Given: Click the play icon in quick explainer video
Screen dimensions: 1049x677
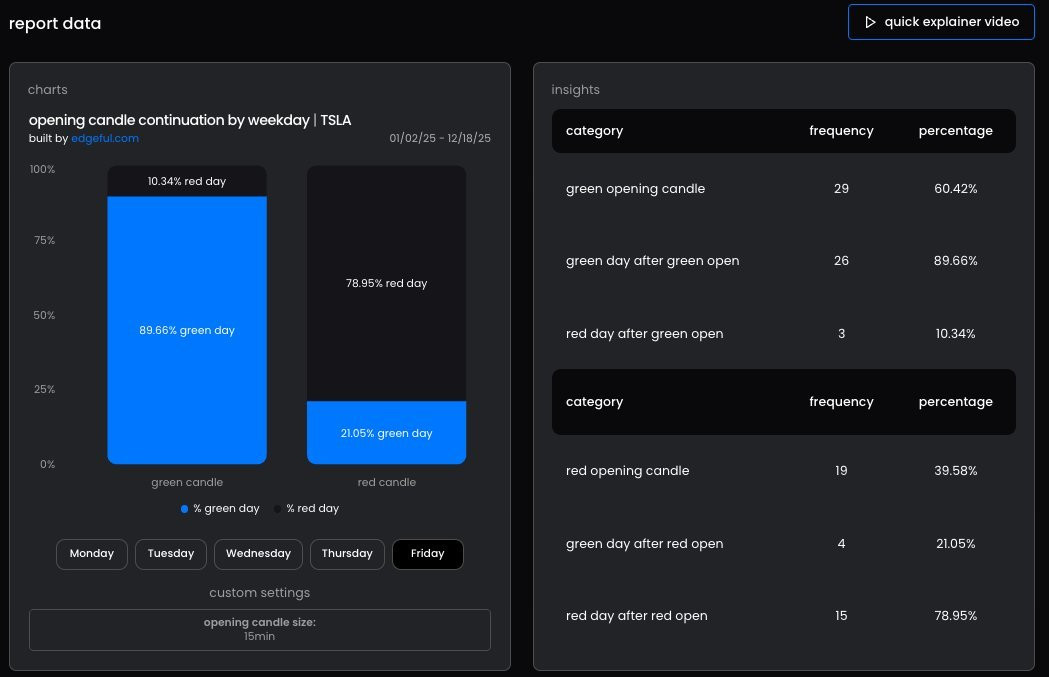Looking at the screenshot, I should [x=870, y=22].
